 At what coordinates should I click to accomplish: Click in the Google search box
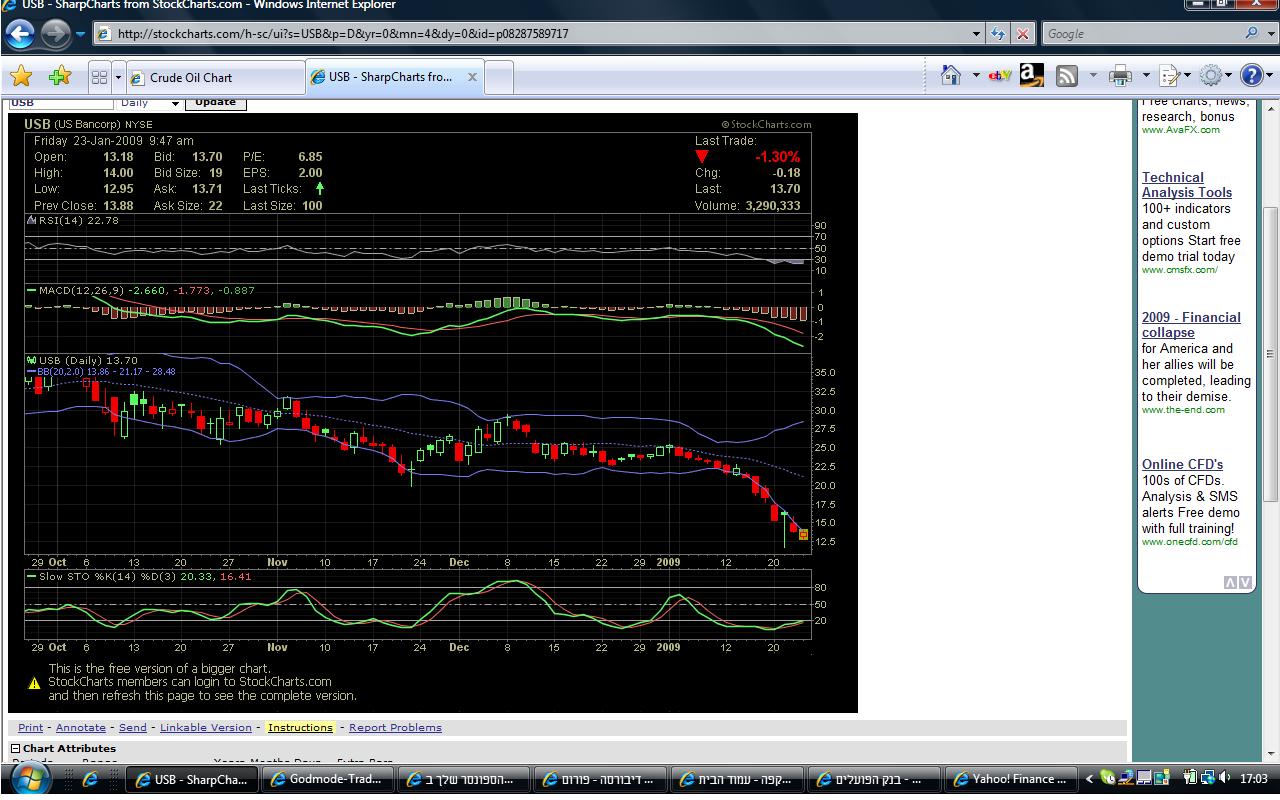coord(1140,34)
